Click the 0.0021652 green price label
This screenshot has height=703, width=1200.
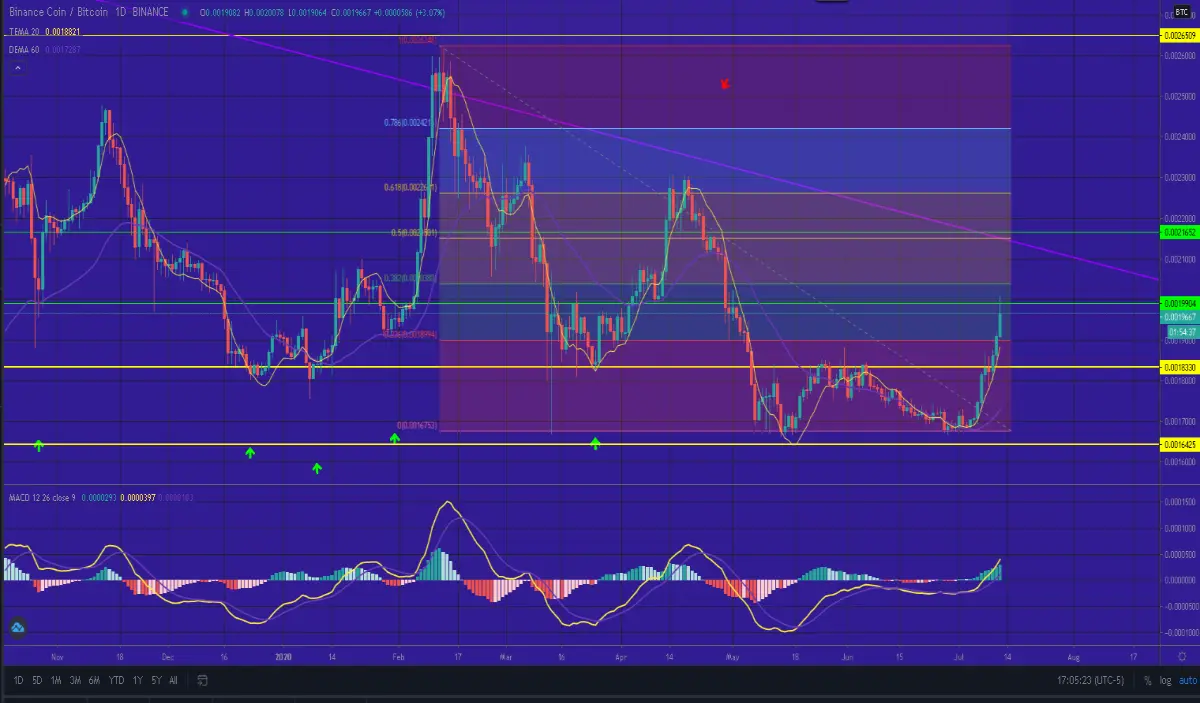[1178, 232]
